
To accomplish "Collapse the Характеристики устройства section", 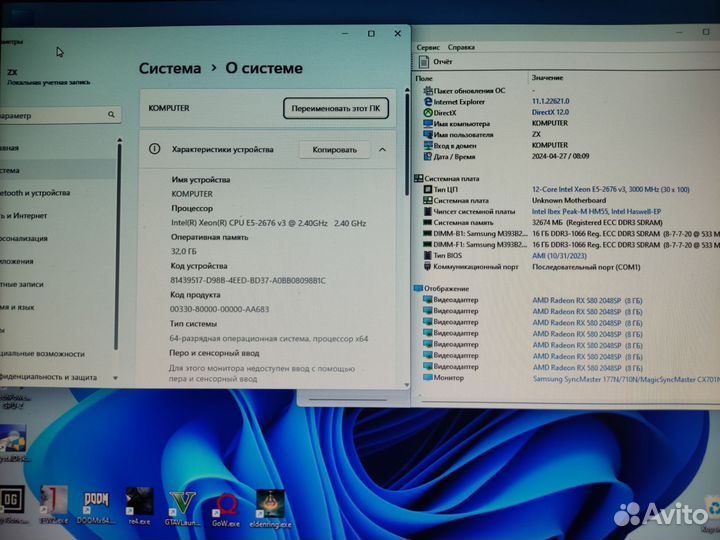I will (x=382, y=150).
